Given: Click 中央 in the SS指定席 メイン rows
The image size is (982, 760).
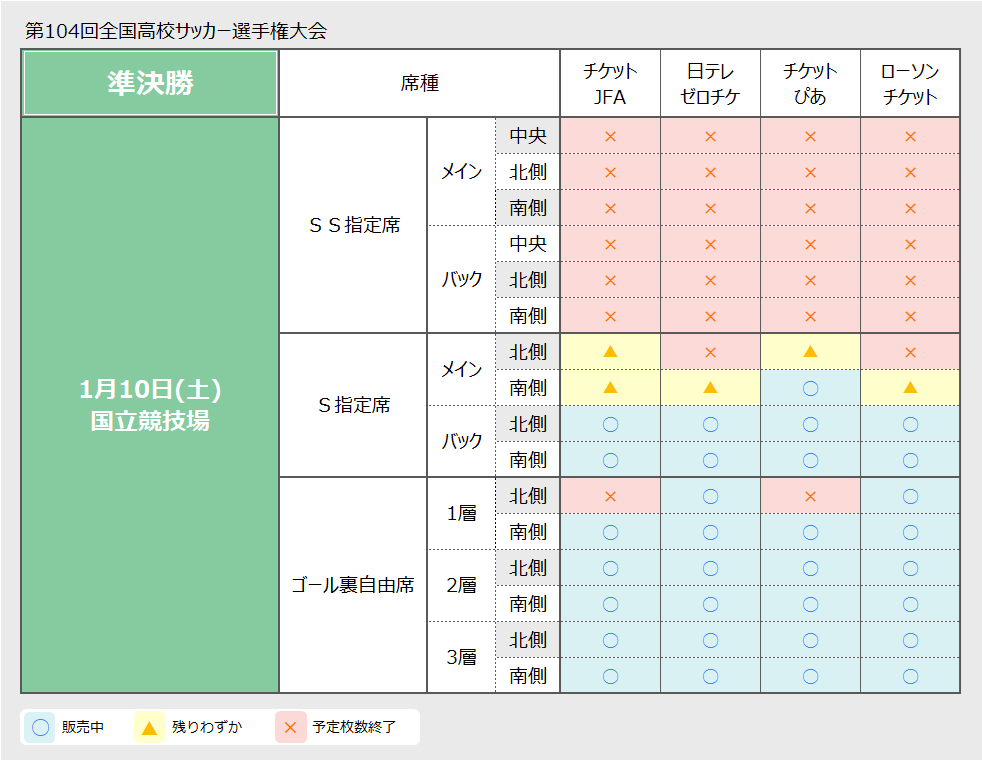Looking at the screenshot, I should [x=528, y=136].
